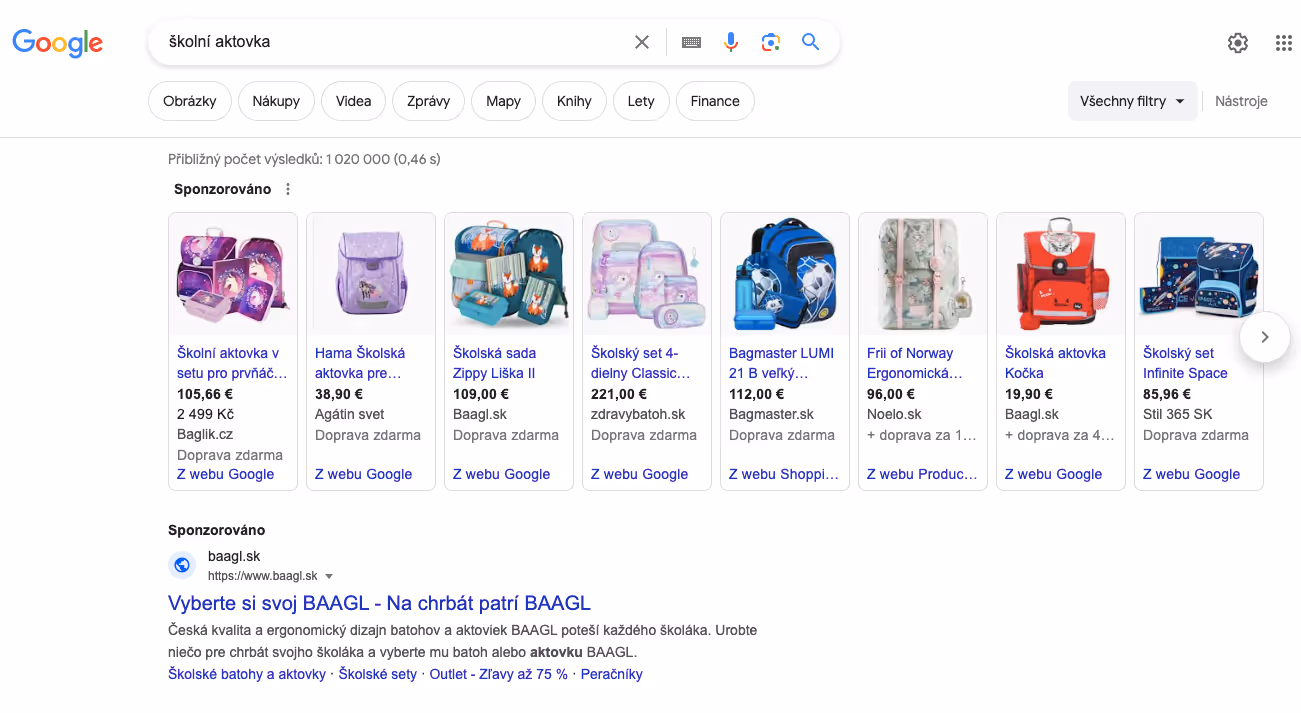1301x713 pixels.
Task: Click seller name 'Baglik.cz'
Action: [x=205, y=434]
